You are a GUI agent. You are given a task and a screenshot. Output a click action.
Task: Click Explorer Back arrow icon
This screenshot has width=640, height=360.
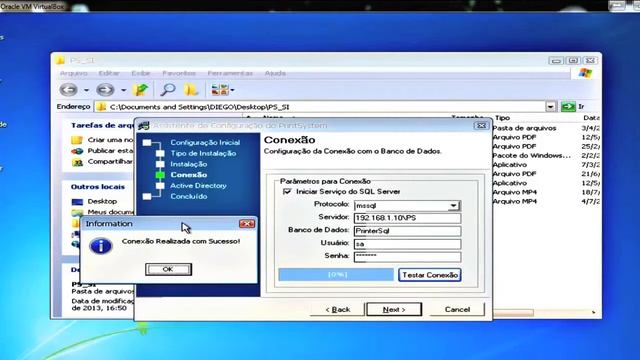coord(69,89)
